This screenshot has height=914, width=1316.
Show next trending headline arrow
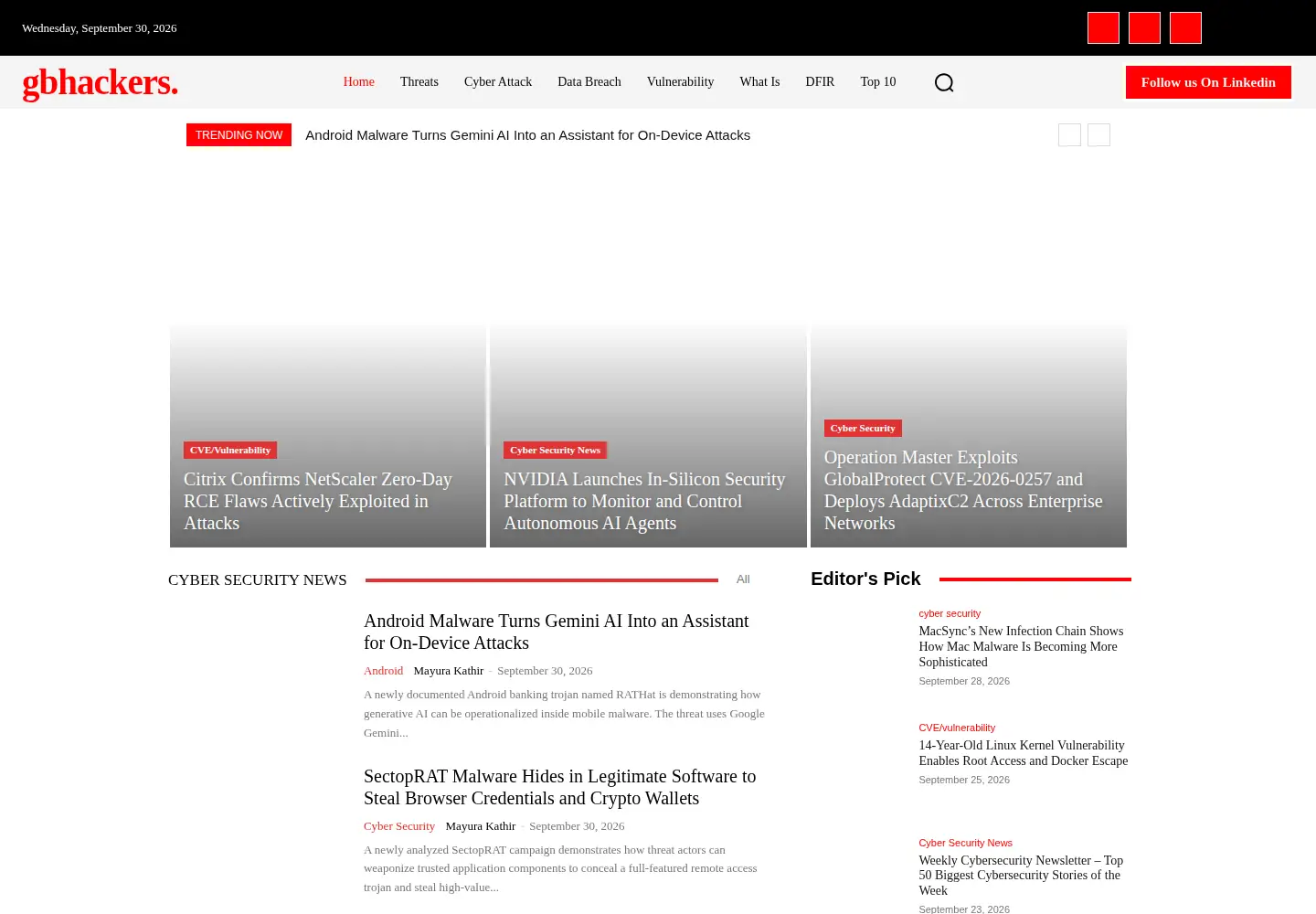click(x=1098, y=135)
